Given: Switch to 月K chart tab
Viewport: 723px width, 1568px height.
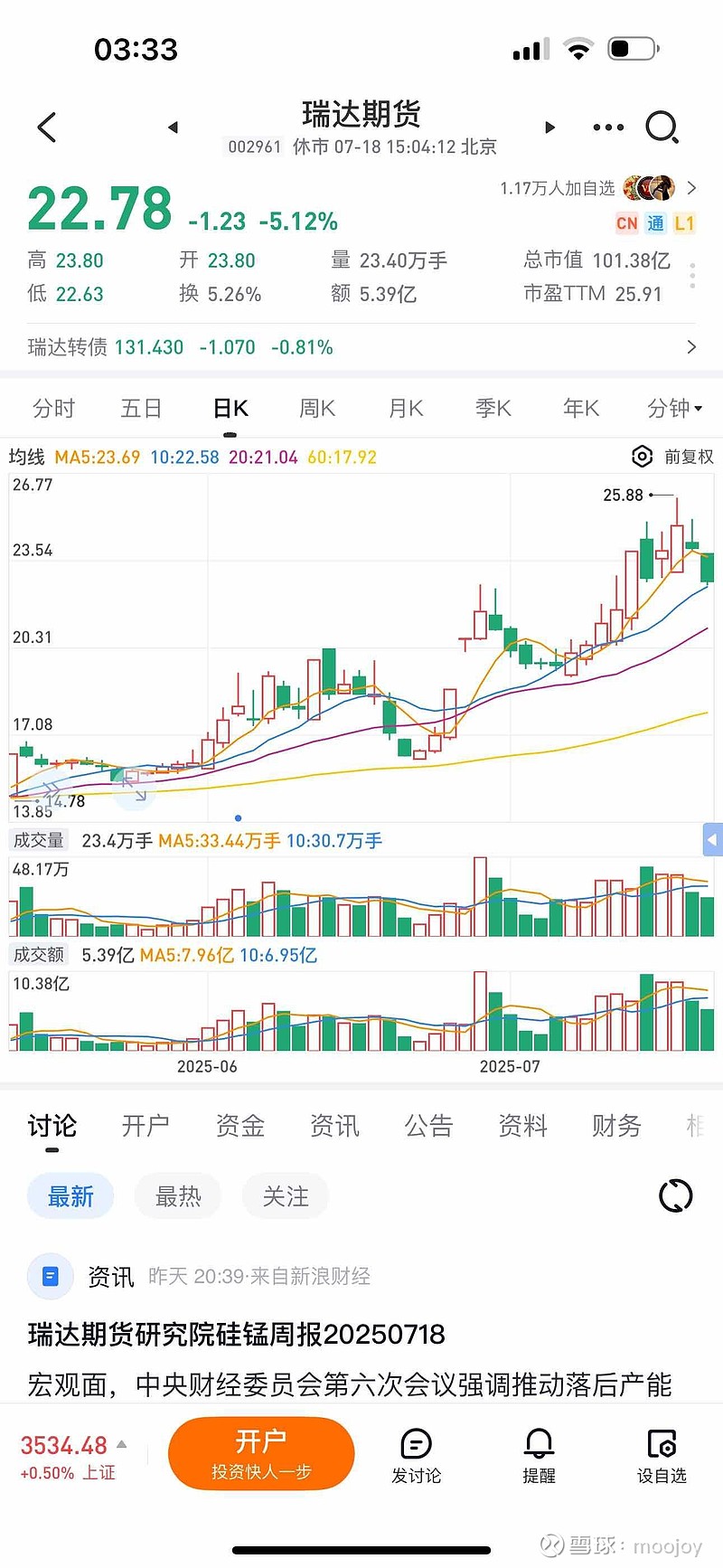Looking at the screenshot, I should [x=406, y=409].
